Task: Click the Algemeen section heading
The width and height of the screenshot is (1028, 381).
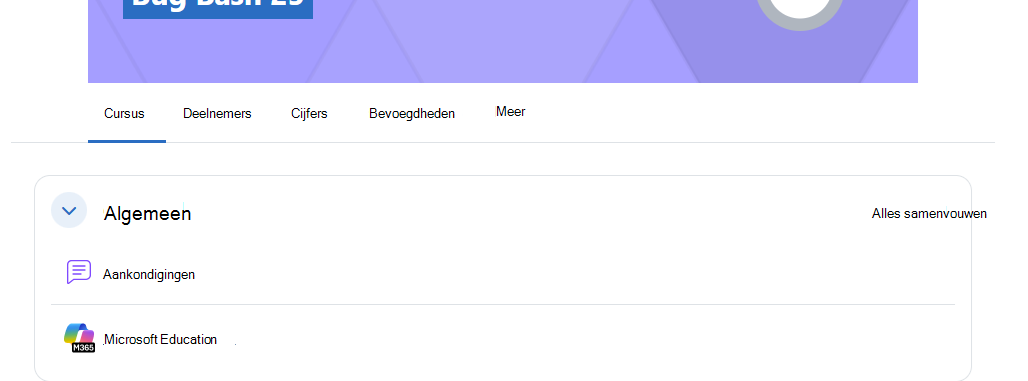Action: [148, 214]
